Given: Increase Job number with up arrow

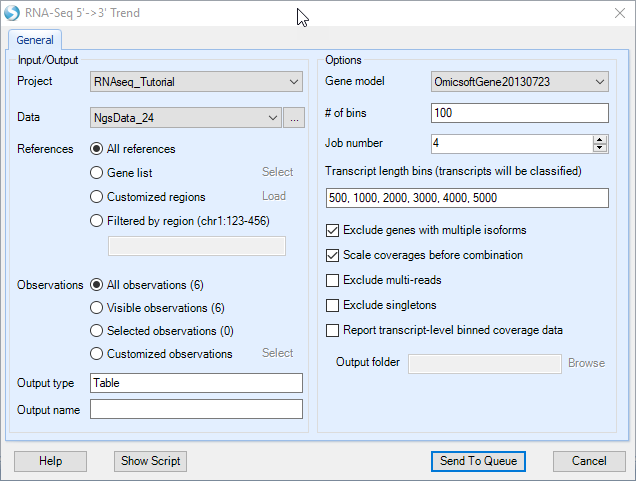Looking at the screenshot, I should (x=600, y=139).
